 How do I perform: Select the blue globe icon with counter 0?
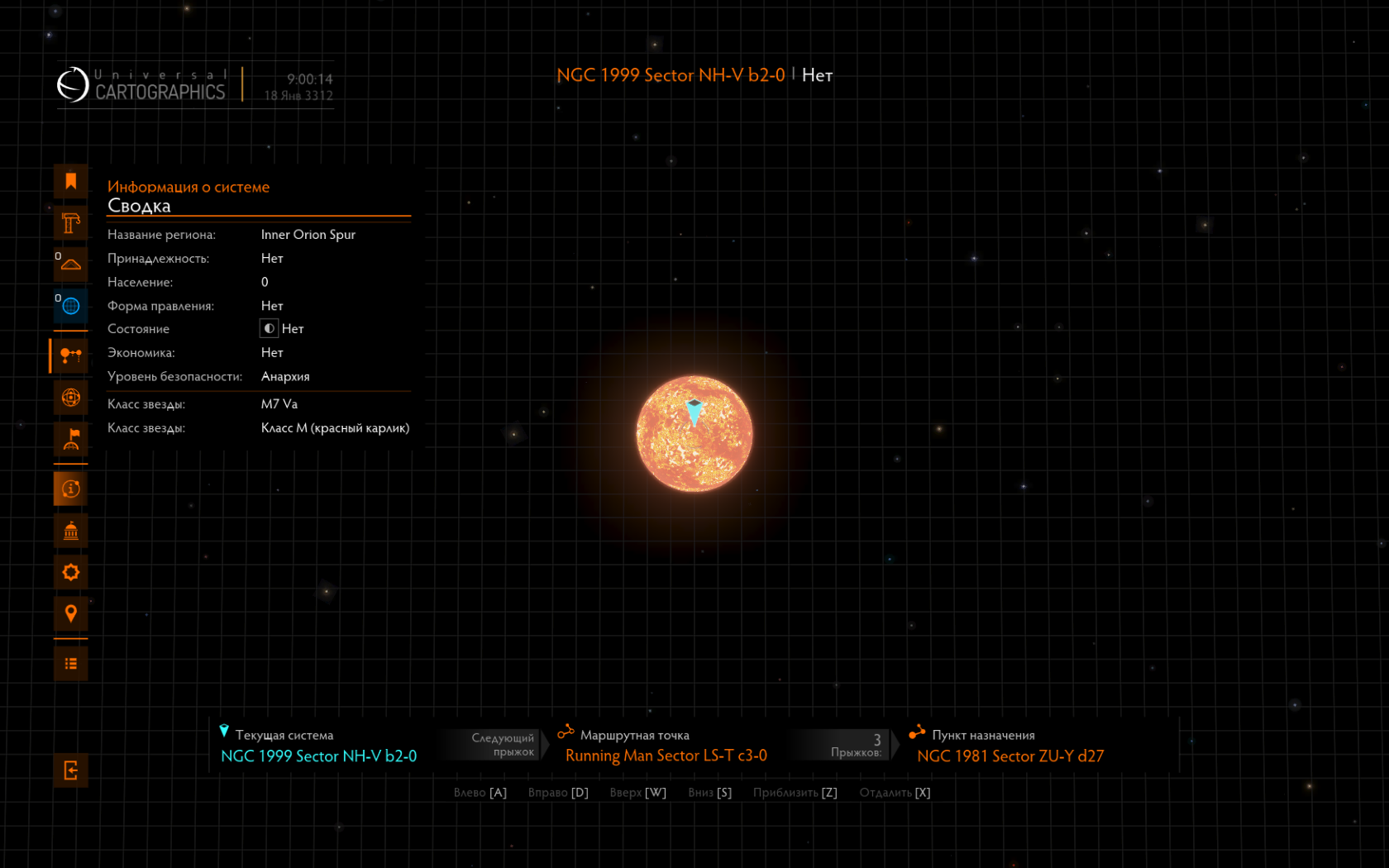(x=71, y=306)
